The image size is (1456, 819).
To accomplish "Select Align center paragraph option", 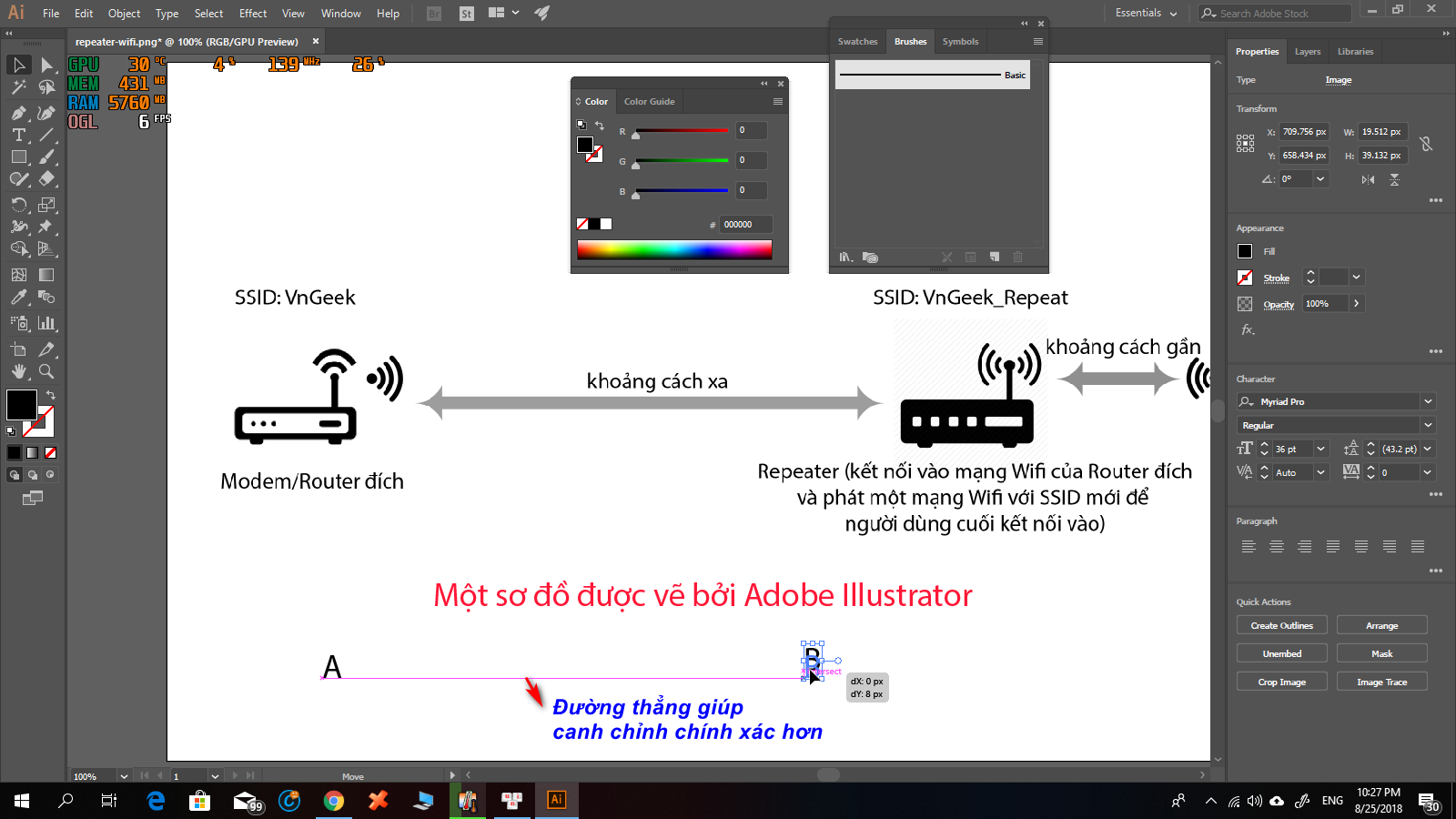I will pyautogui.click(x=1277, y=546).
